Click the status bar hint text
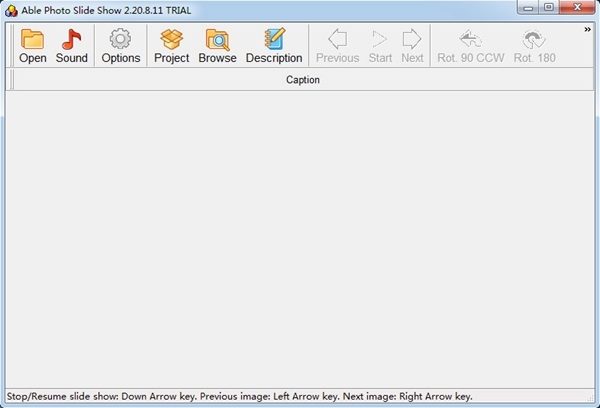600x408 pixels. tap(240, 396)
